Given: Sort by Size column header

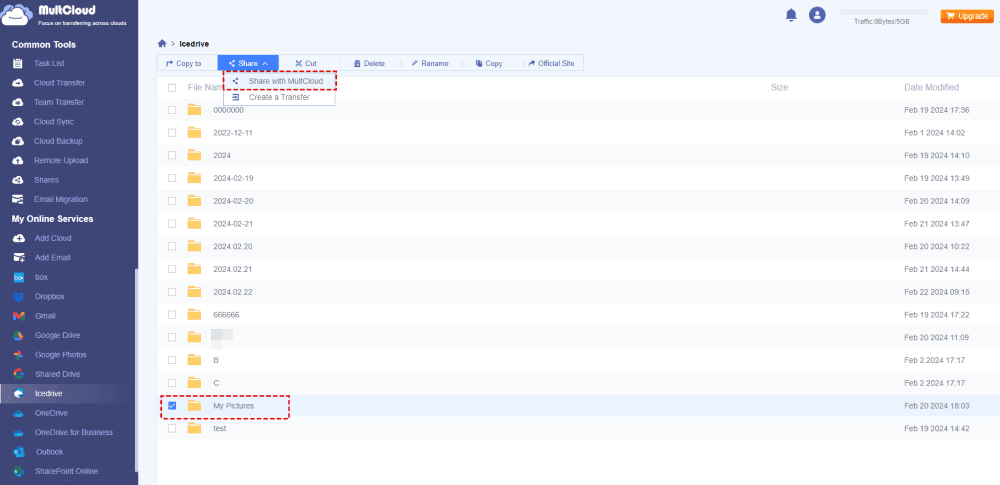Looking at the screenshot, I should coord(779,87).
